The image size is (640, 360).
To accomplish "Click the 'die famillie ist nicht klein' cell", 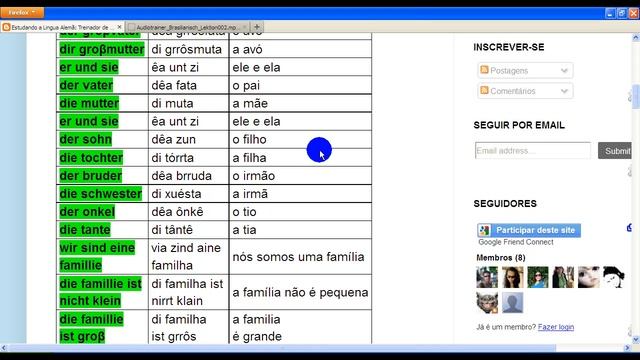I will click(102, 292).
